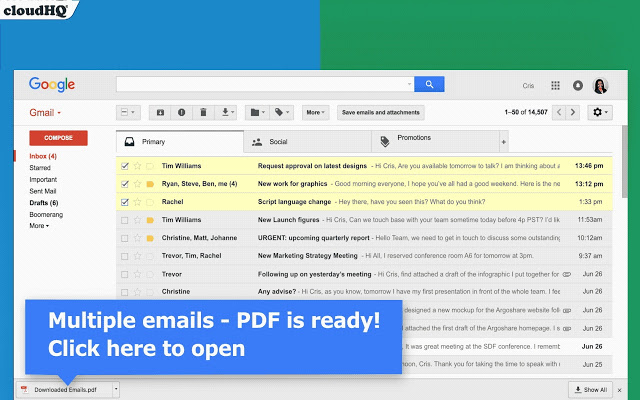Viewport: 640px width, 400px height.
Task: Star the Tim Williams Request approval email
Action: (138, 166)
